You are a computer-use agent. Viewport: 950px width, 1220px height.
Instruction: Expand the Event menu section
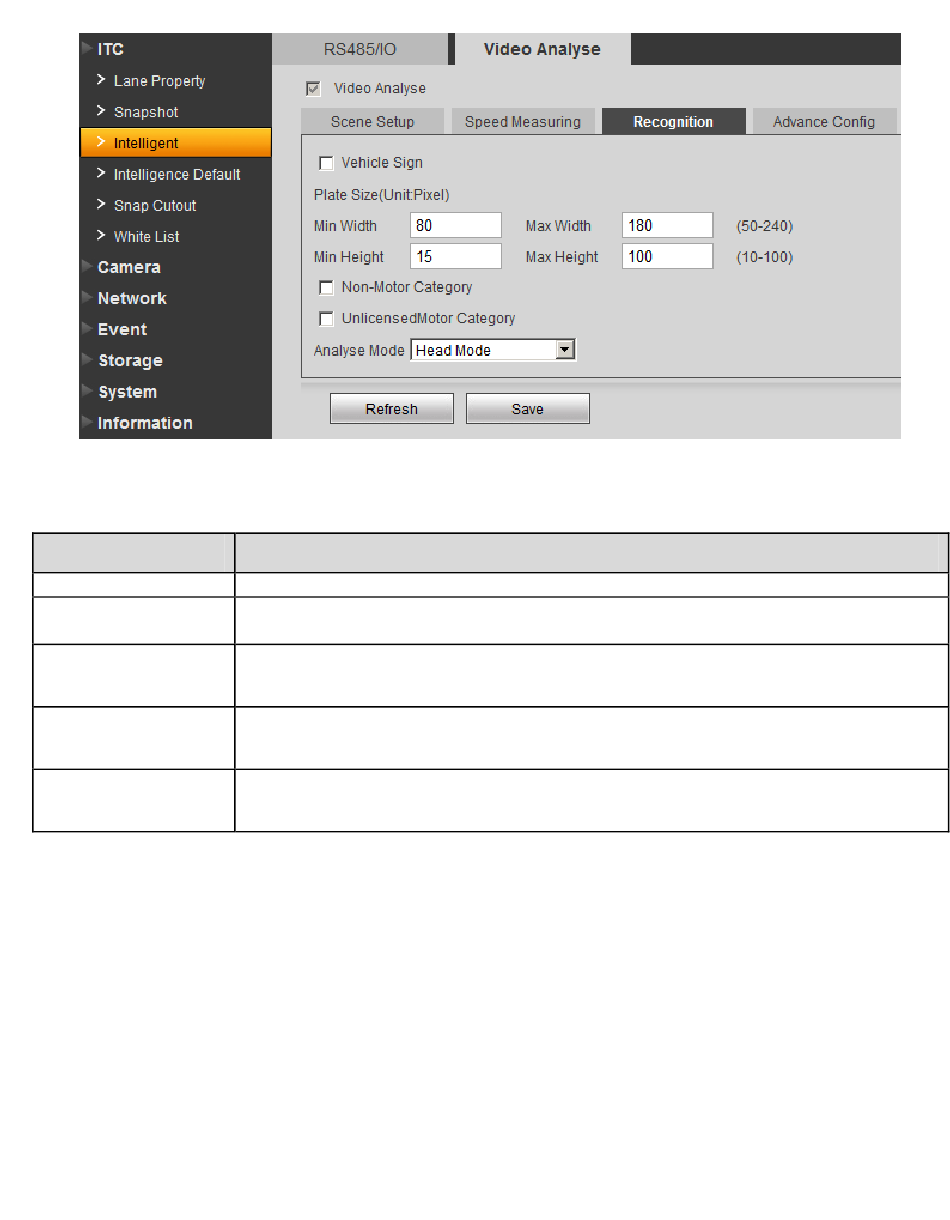tap(122, 330)
